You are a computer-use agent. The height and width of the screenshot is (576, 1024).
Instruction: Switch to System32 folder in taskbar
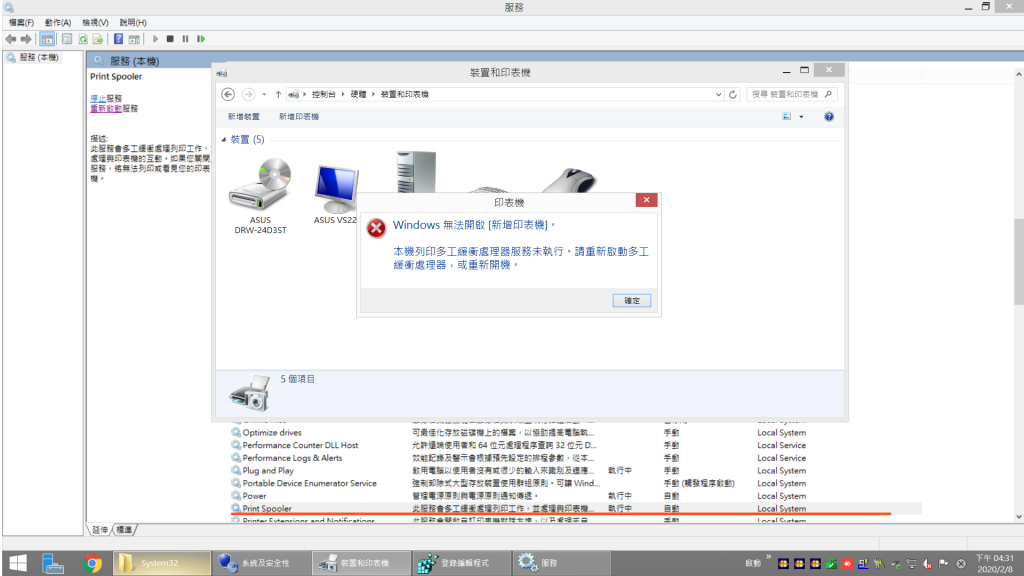(x=162, y=563)
